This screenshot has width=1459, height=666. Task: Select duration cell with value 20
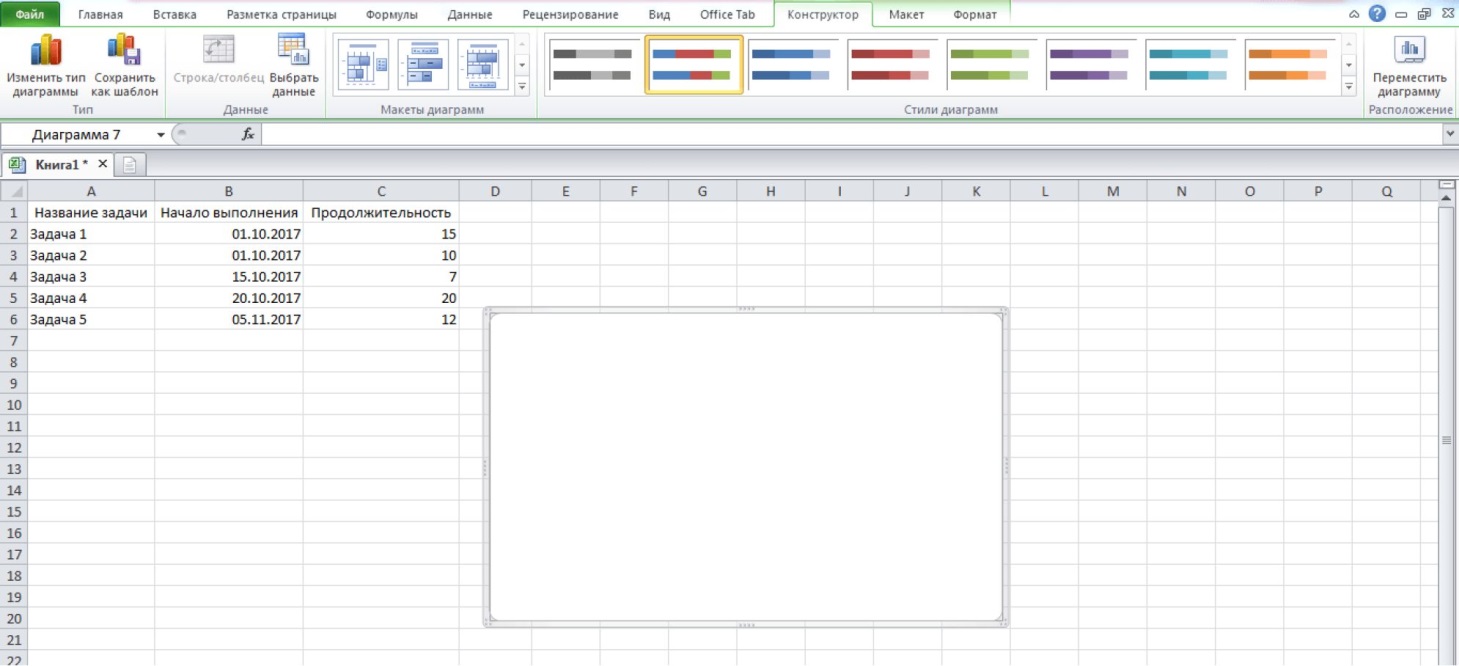381,298
